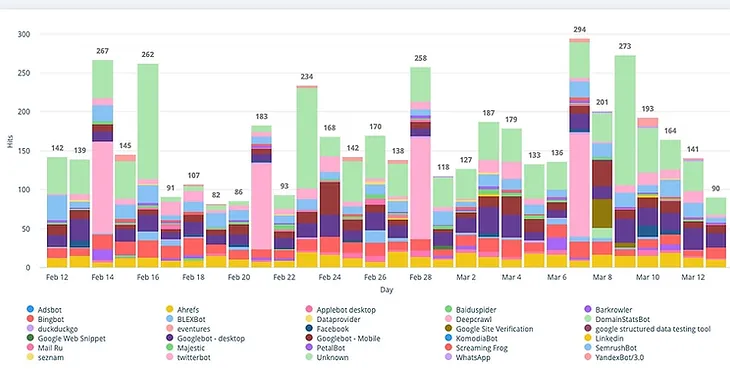Click the green segment of the 234 bar
The image size is (730, 369).
point(307,138)
